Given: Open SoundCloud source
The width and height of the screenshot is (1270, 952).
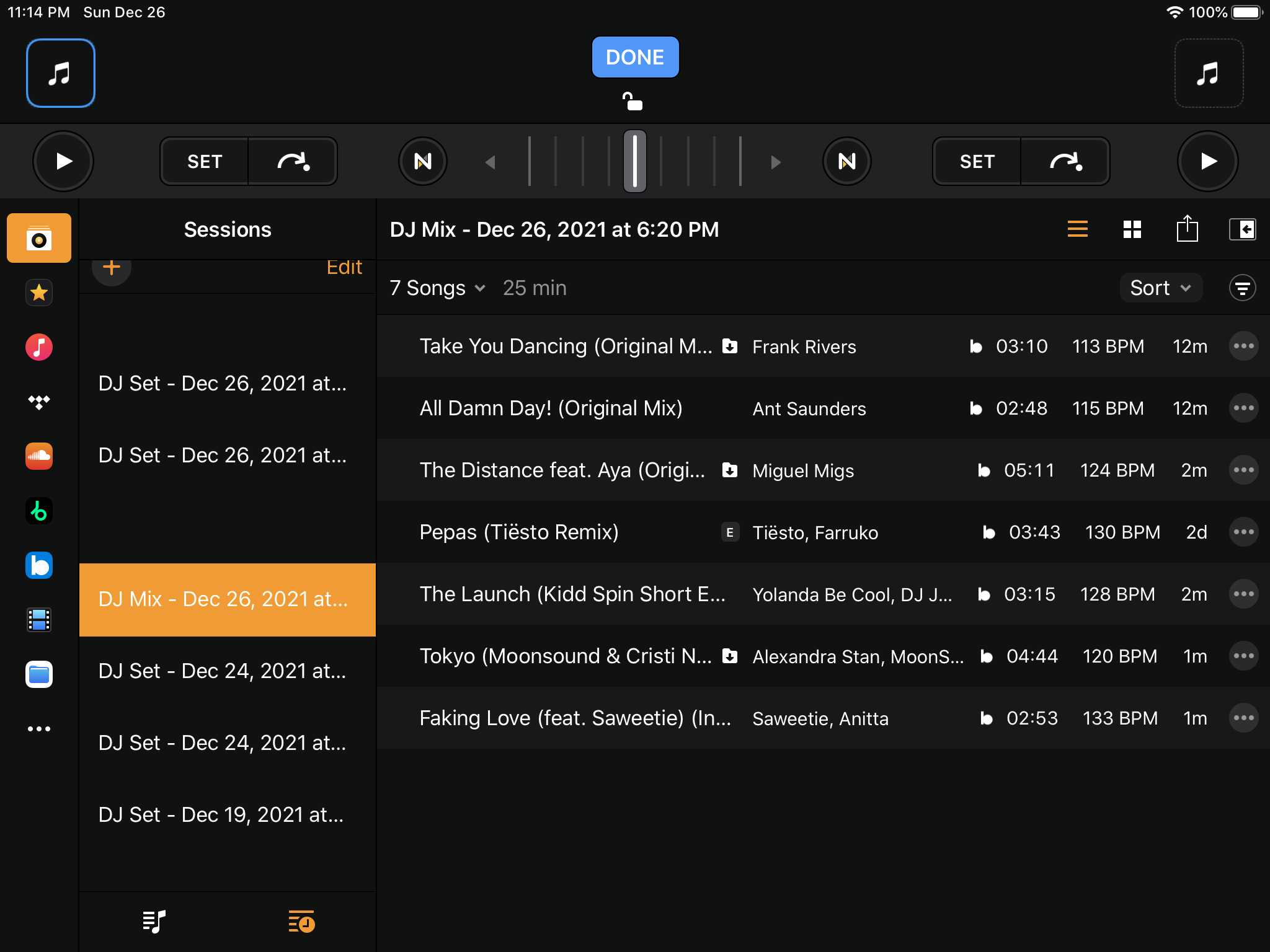Looking at the screenshot, I should pyautogui.click(x=39, y=456).
